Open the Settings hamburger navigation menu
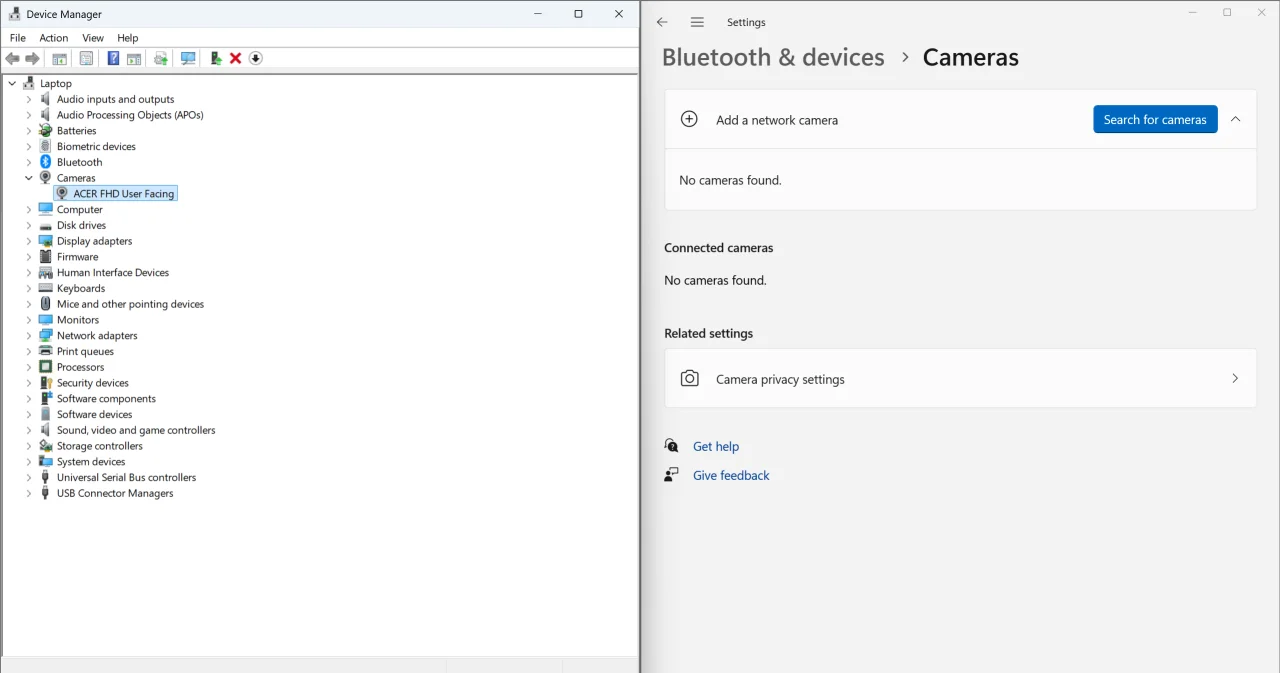This screenshot has height=673, width=1280. coord(697,22)
